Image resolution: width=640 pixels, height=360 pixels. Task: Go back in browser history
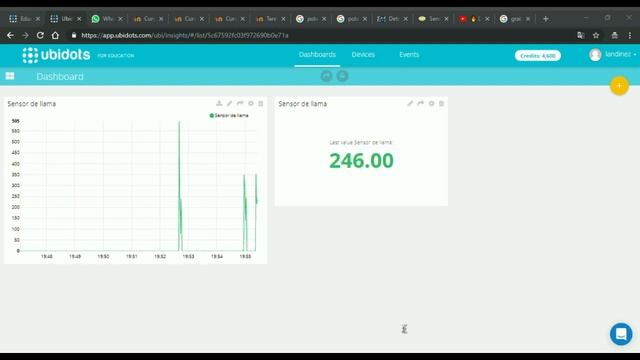pos(10,36)
